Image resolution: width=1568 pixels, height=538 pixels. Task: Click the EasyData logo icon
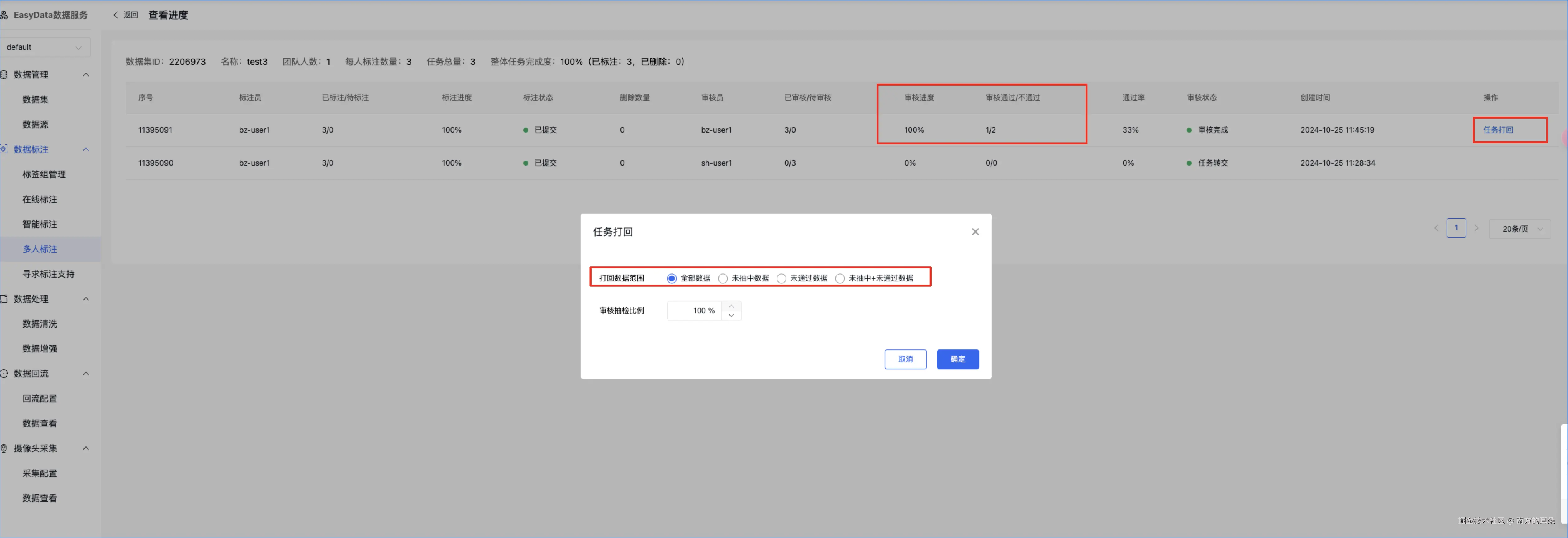tap(4, 15)
